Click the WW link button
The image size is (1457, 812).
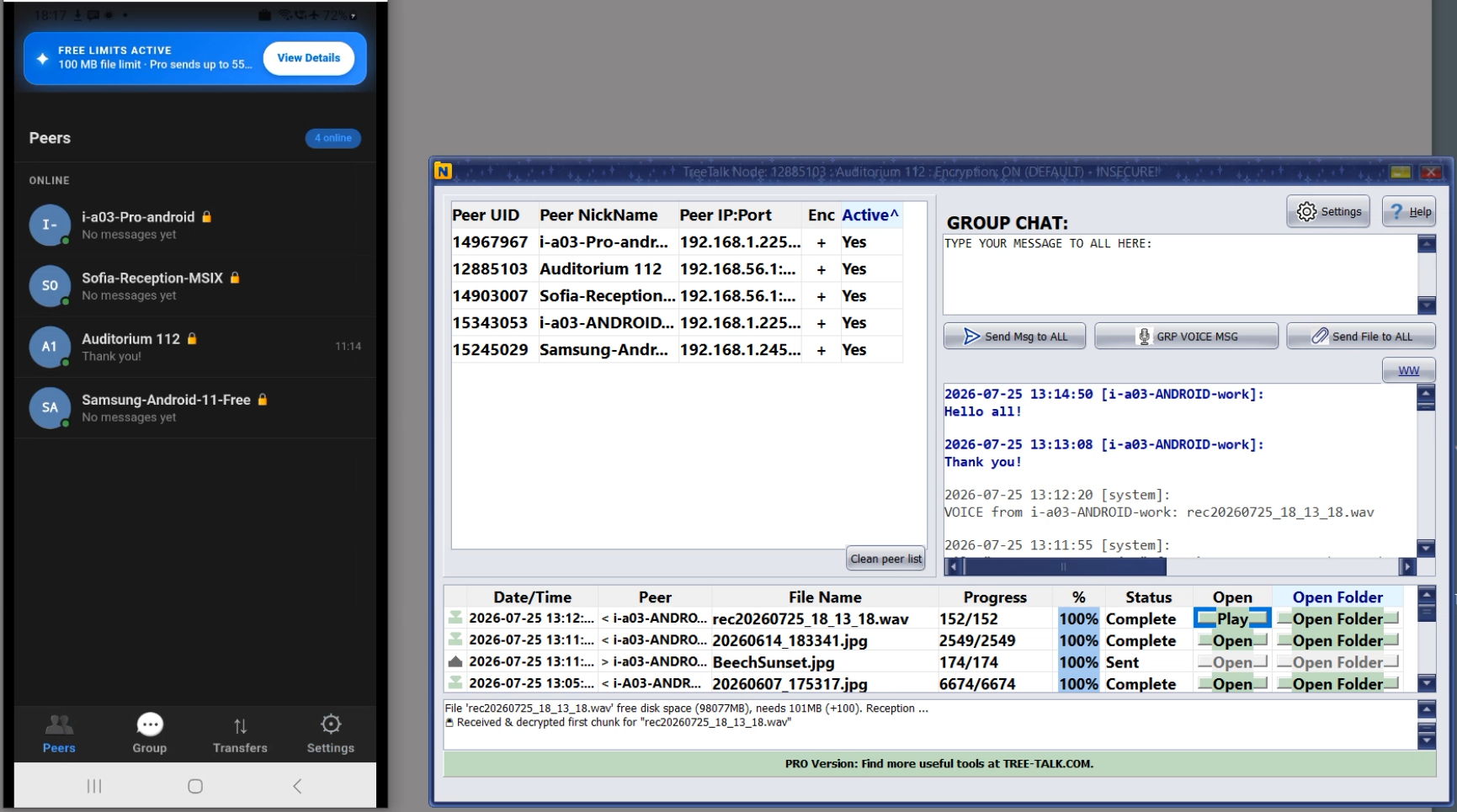(x=1408, y=370)
